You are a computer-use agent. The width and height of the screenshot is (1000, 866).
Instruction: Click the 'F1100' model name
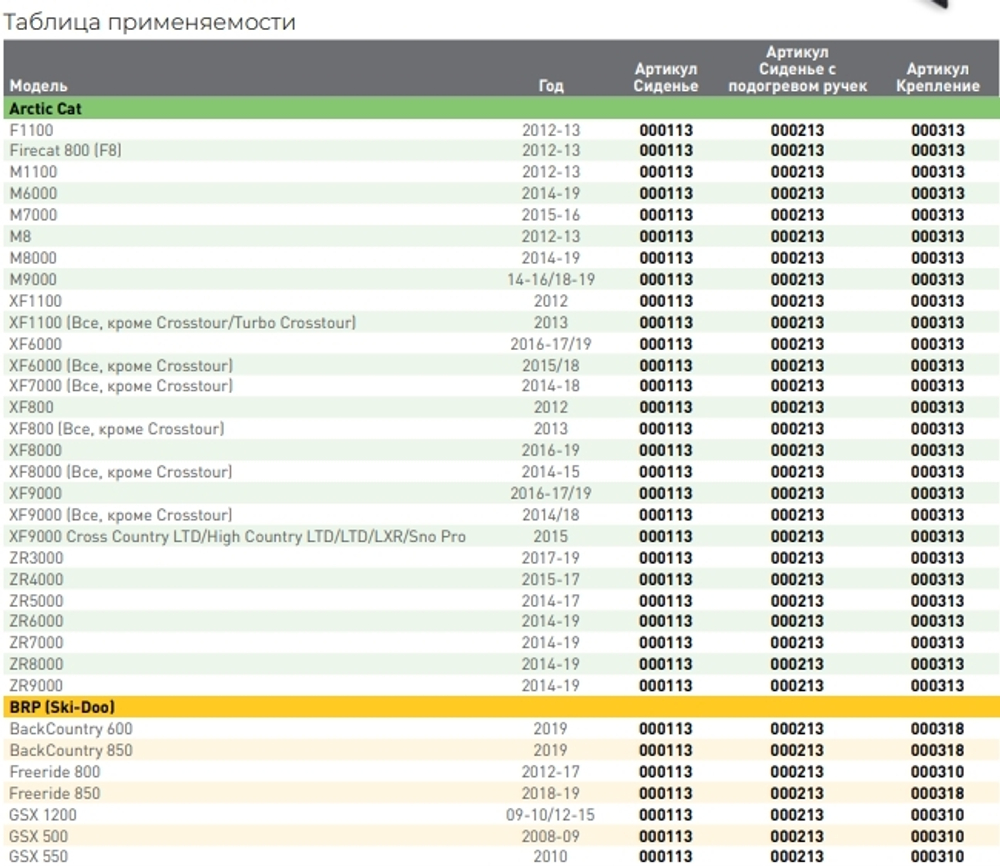pos(32,129)
